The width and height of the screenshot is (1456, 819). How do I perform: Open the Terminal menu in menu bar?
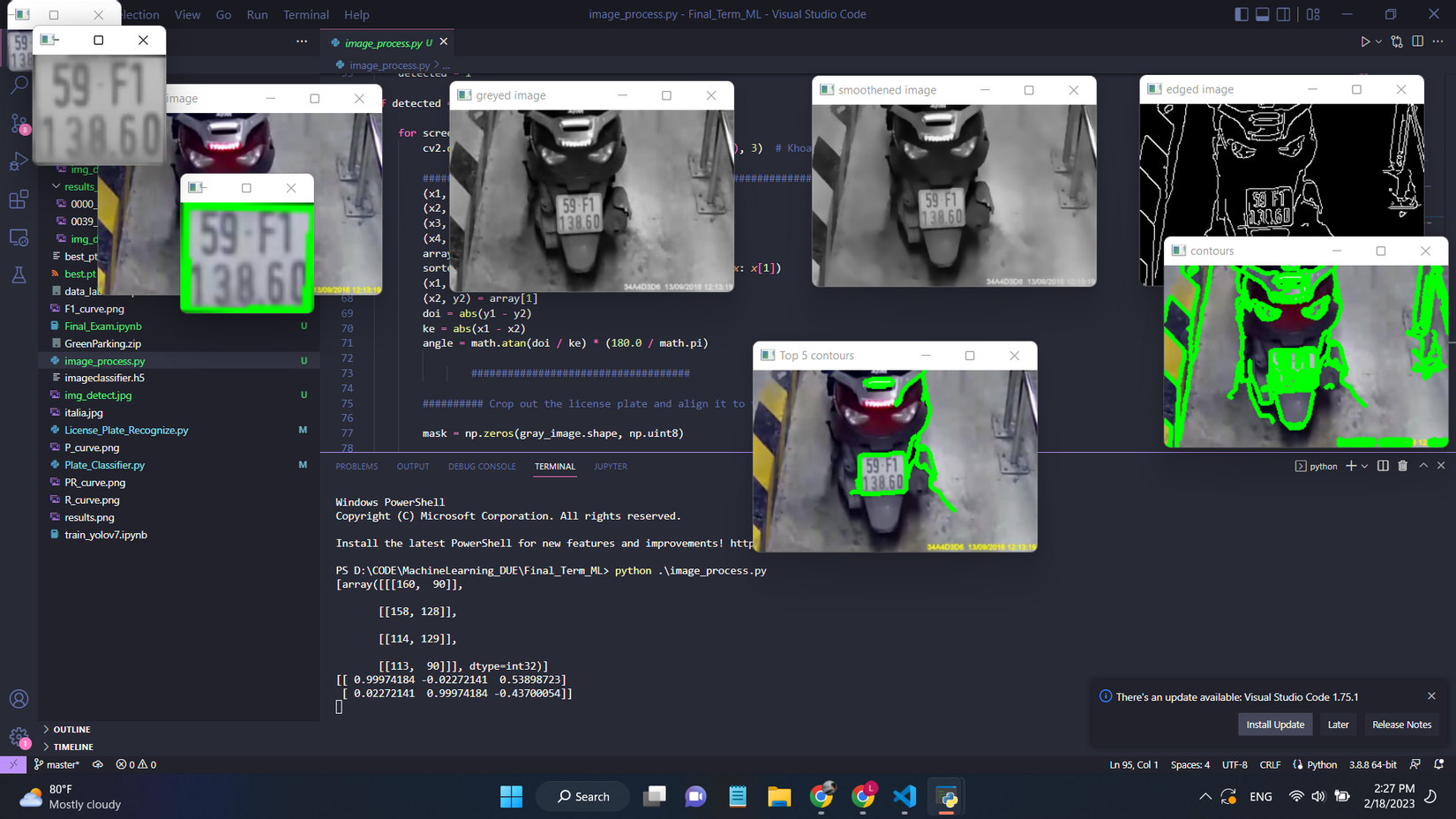click(x=305, y=14)
